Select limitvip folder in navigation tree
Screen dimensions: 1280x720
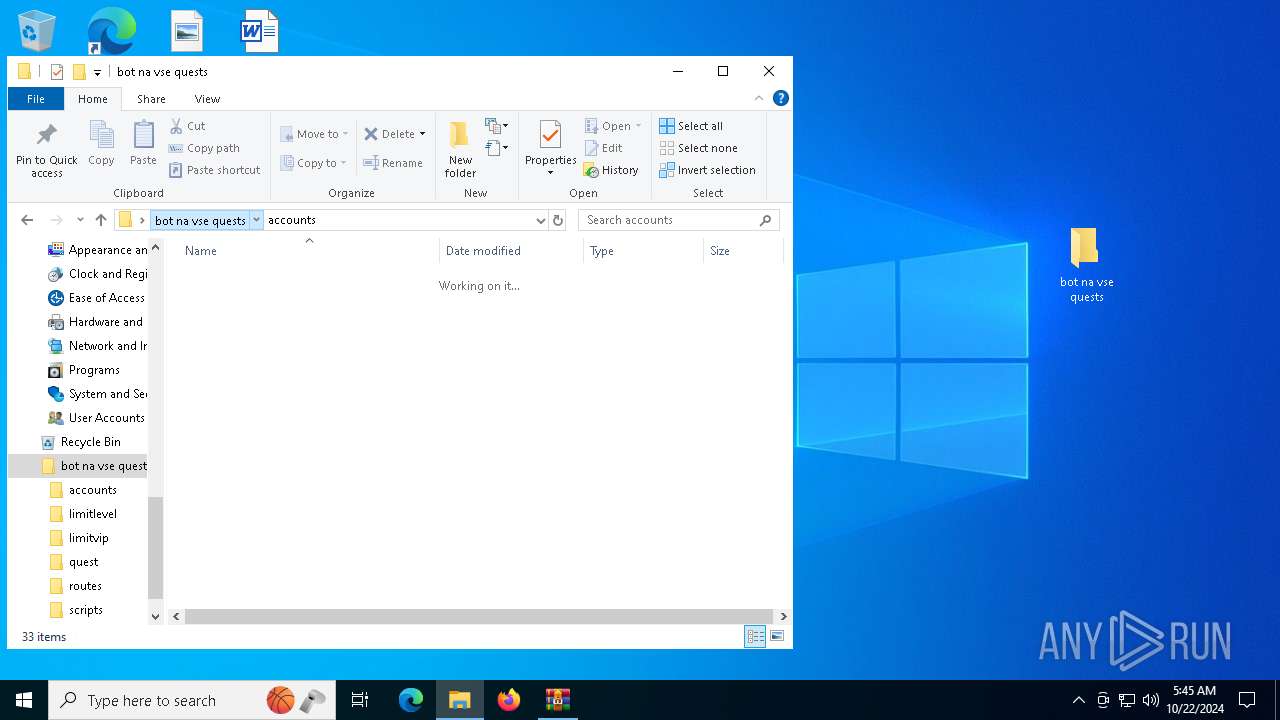tap(89, 538)
